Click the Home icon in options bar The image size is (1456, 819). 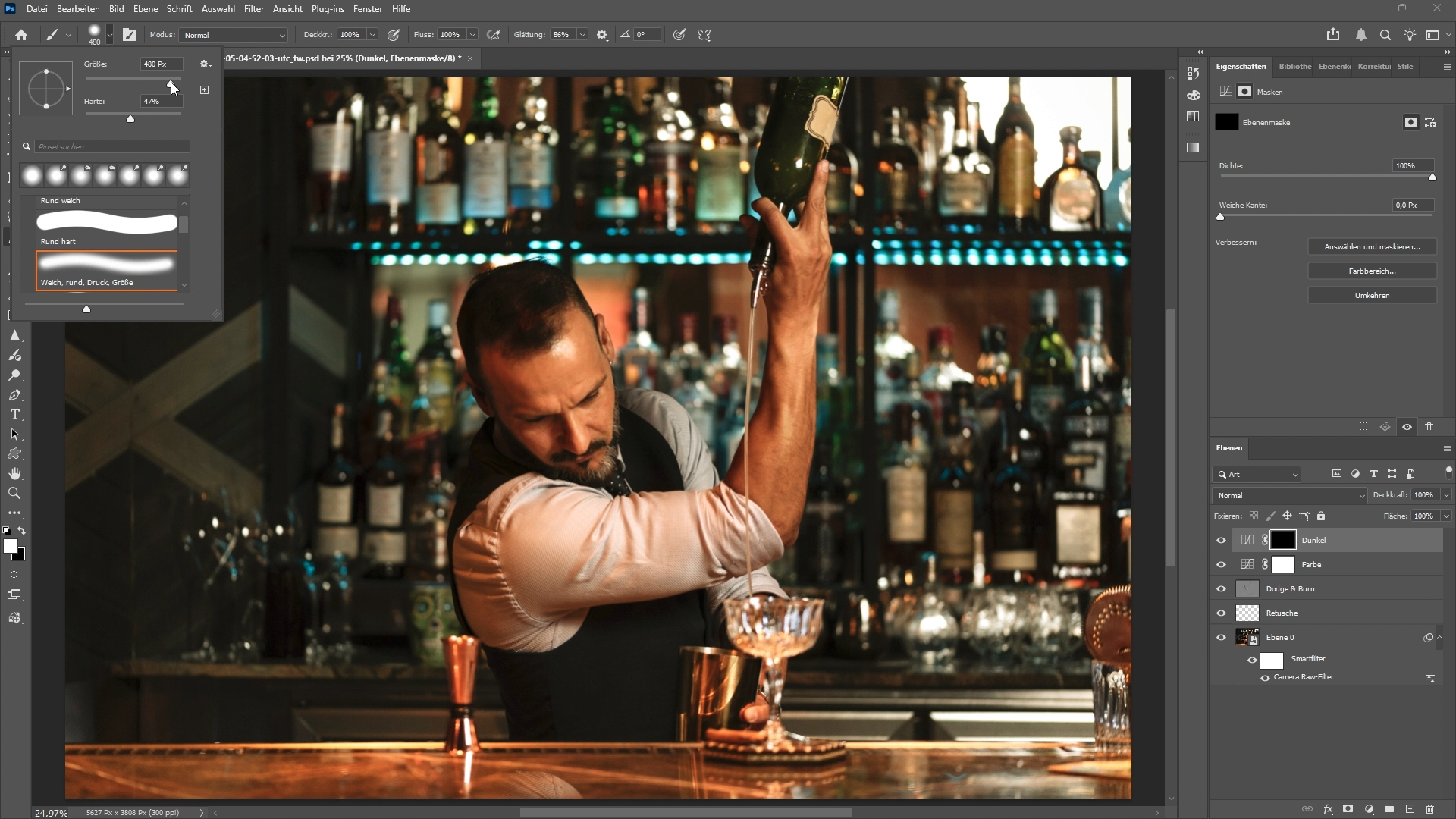click(x=21, y=35)
